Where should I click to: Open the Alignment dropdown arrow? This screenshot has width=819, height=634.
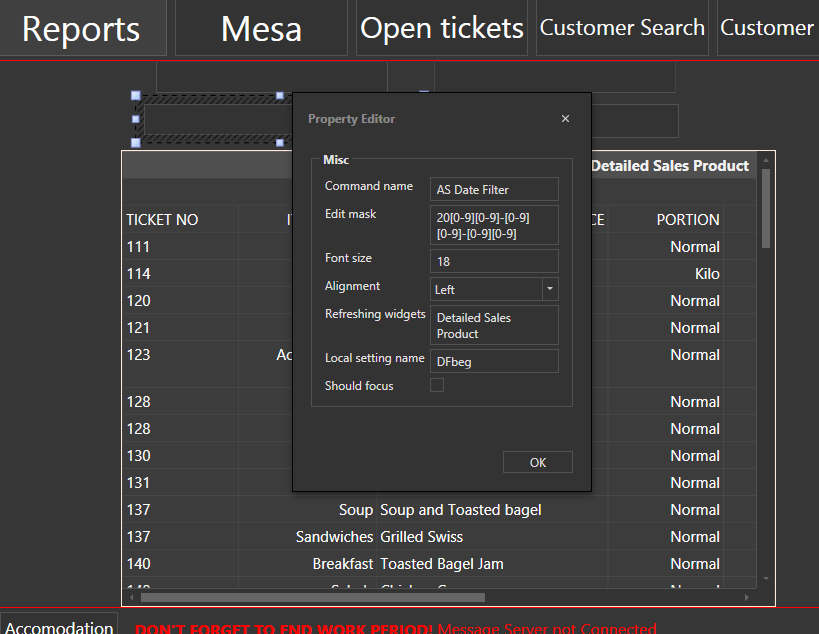tap(549, 289)
